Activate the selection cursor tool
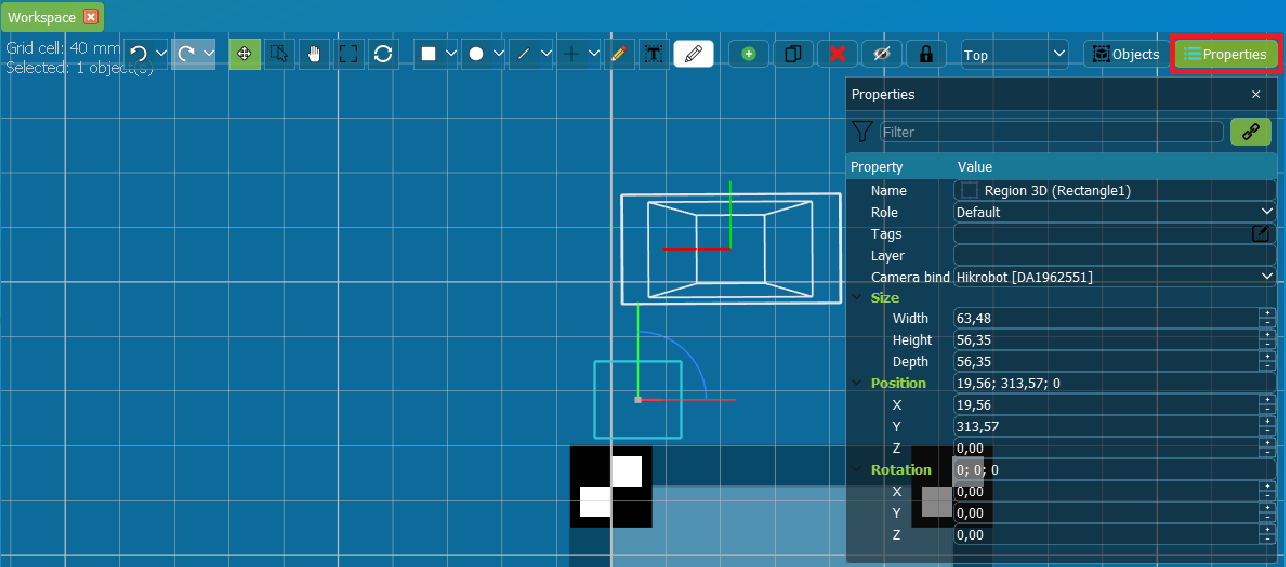This screenshot has height=567, width=1286. [279, 54]
